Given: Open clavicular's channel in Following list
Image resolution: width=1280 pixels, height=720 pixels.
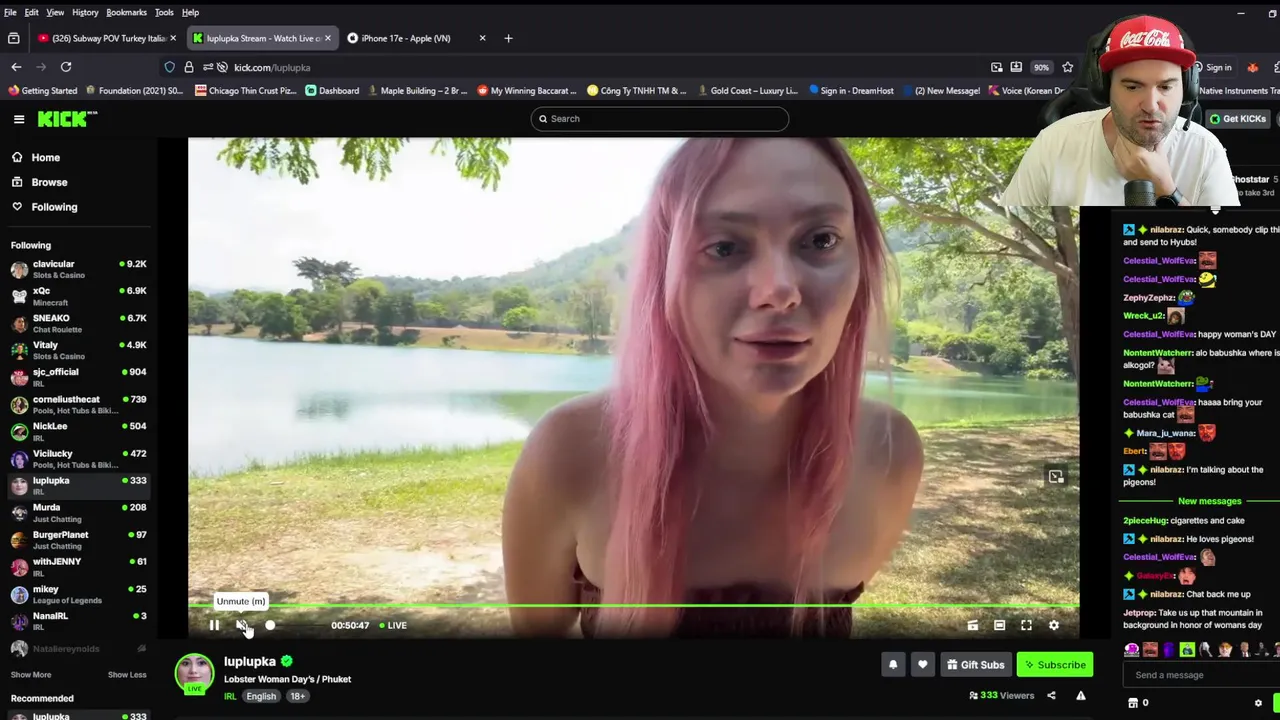Looking at the screenshot, I should pos(78,269).
